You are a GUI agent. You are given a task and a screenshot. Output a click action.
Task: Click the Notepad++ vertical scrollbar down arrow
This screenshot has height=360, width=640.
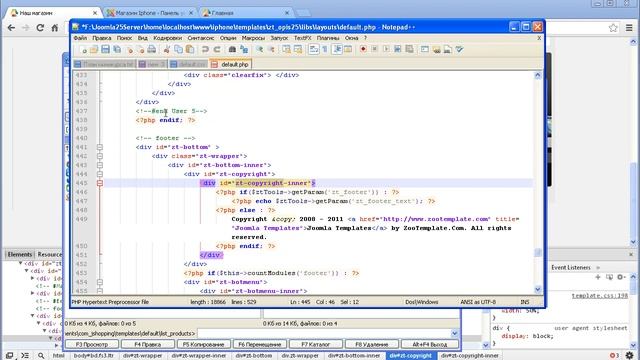tap(538, 289)
